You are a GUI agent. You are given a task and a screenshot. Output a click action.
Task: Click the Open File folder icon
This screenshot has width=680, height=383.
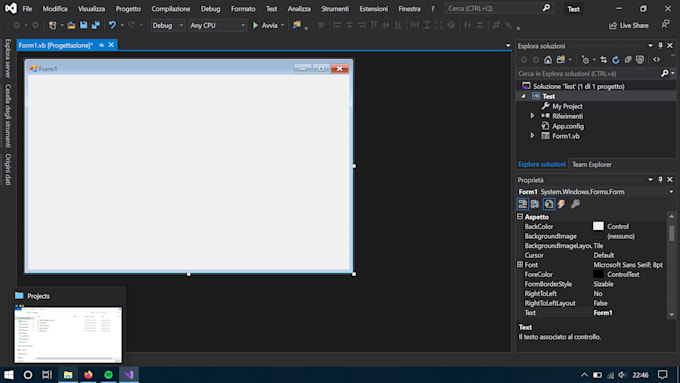point(71,25)
